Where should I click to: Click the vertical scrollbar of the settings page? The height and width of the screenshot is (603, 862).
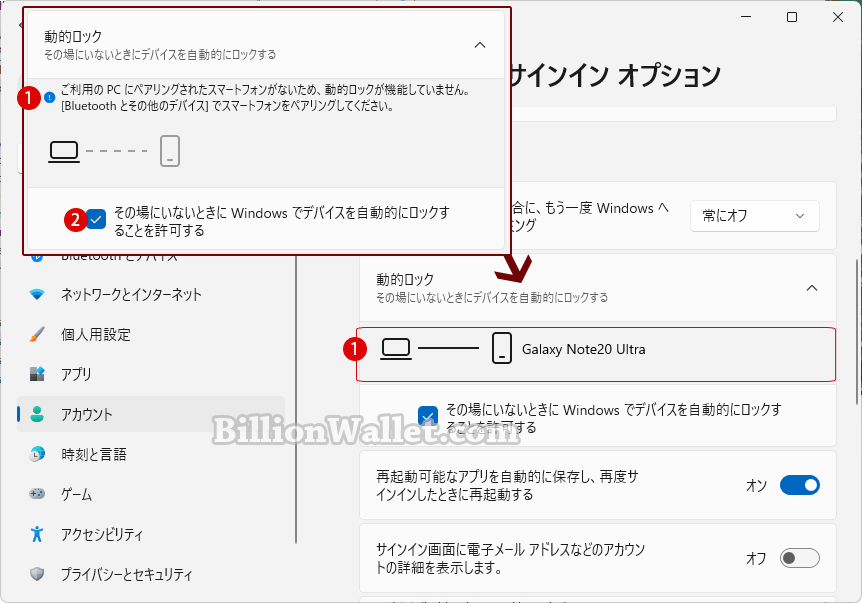[857, 332]
